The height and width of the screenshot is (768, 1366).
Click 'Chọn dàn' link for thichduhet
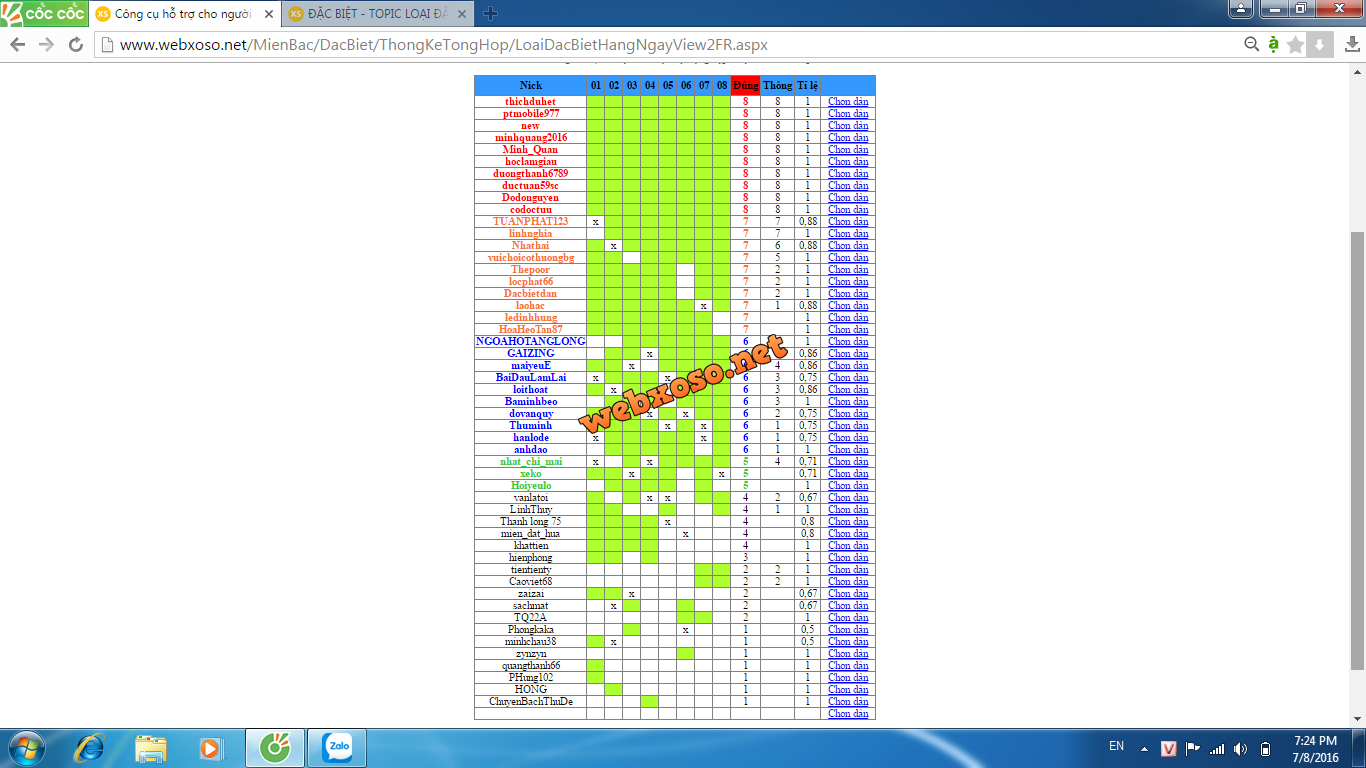pos(848,101)
